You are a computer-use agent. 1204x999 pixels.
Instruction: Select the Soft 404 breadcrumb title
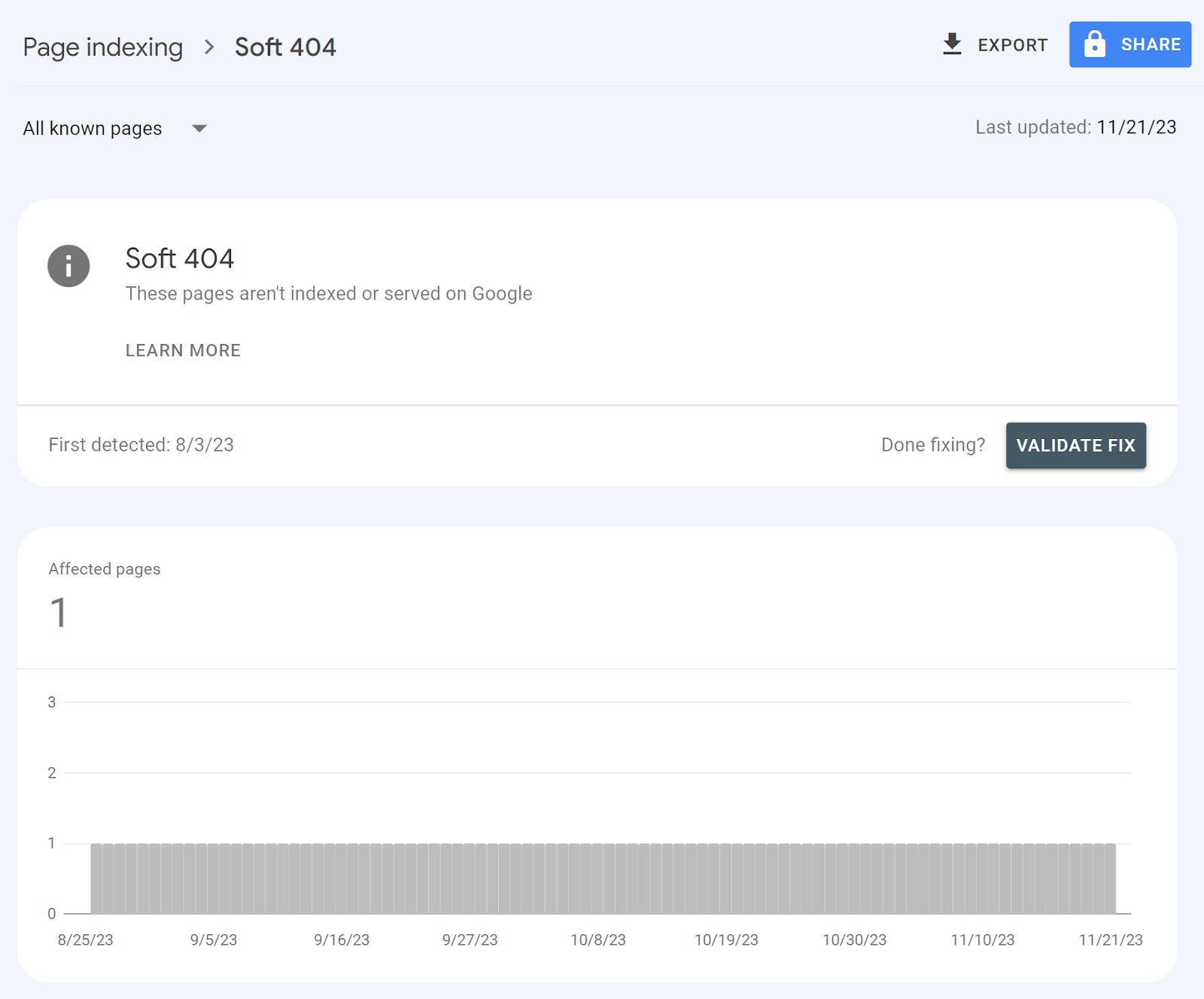pyautogui.click(x=285, y=47)
